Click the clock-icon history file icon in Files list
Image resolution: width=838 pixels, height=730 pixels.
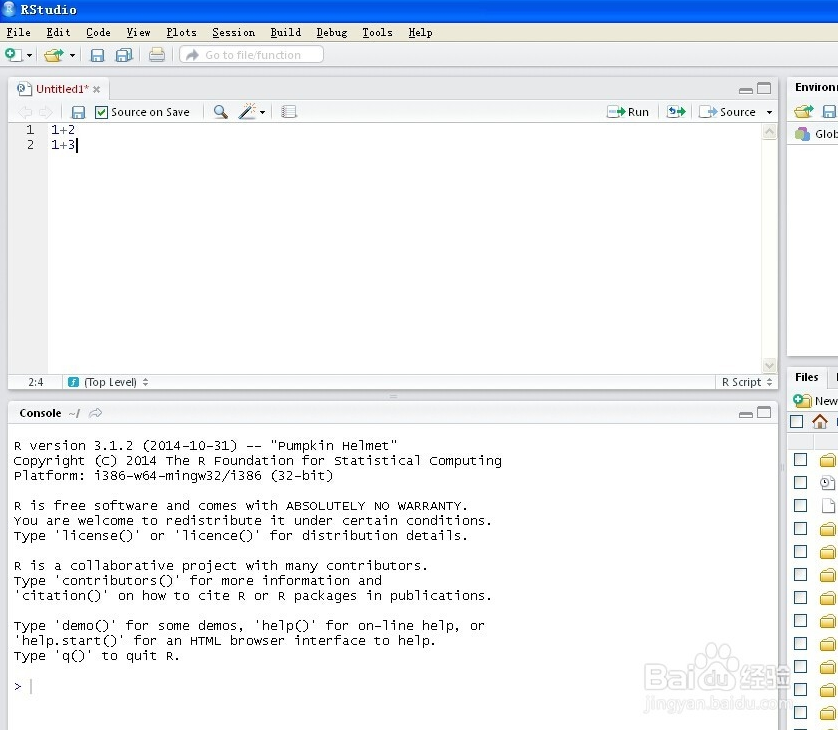coord(827,483)
